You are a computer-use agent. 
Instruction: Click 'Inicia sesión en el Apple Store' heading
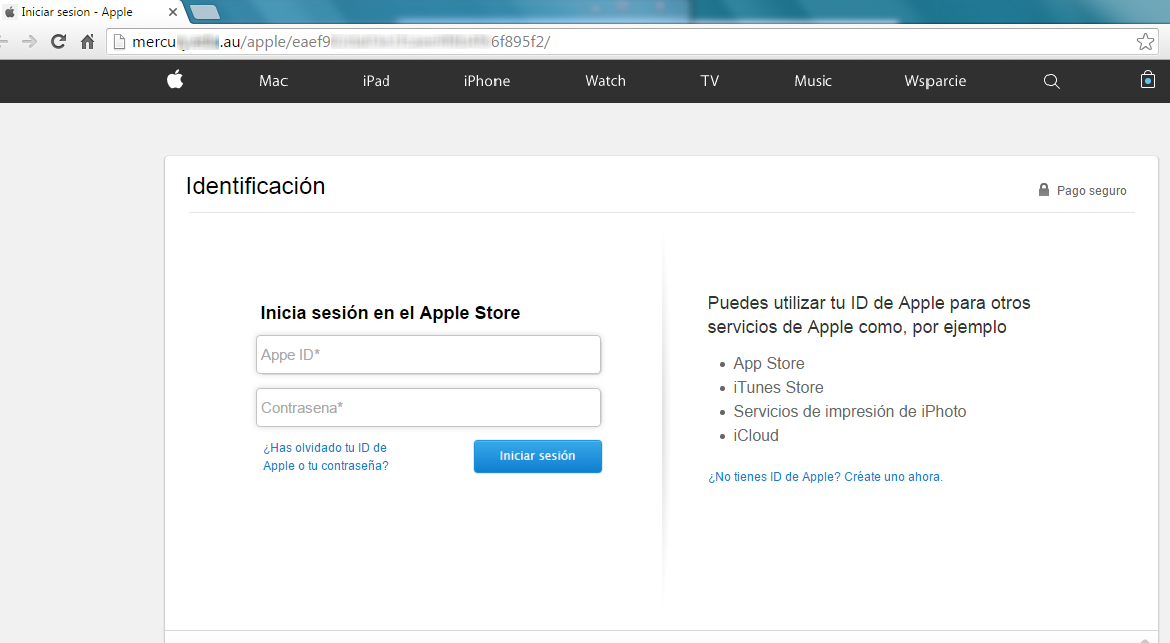point(390,313)
